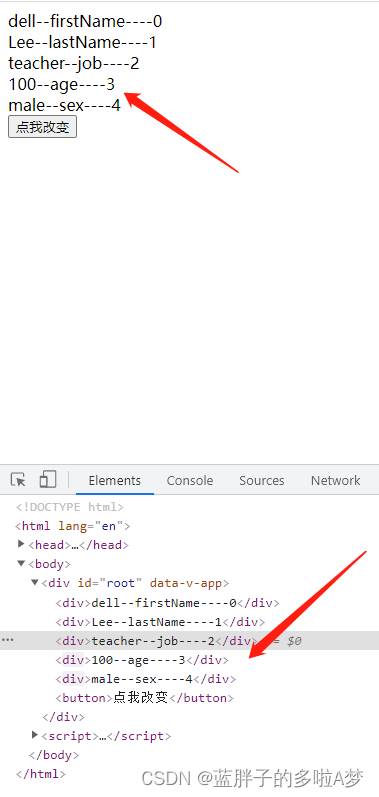Viewport: 379px width, 797px height.
Task: Select the male--sex----4 div node
Action: [x=146, y=679]
